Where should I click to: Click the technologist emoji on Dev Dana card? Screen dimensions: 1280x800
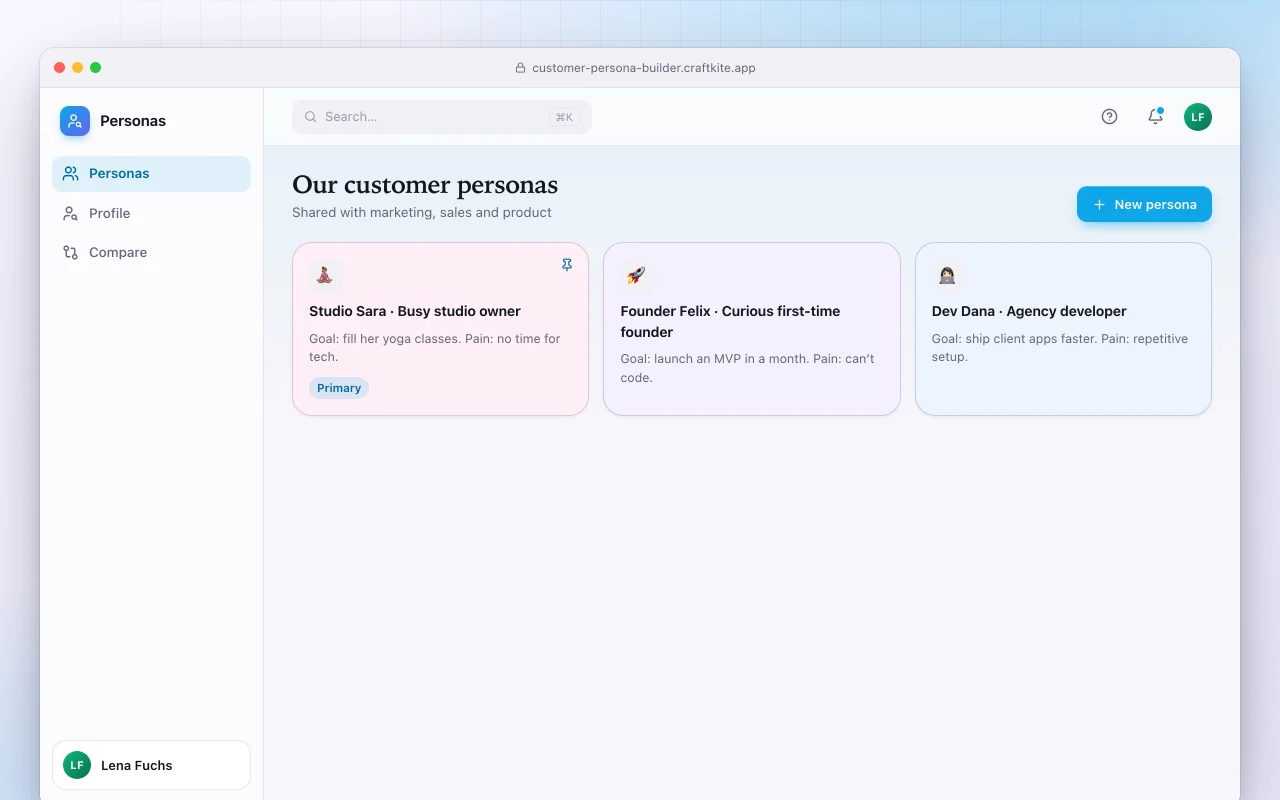click(947, 274)
